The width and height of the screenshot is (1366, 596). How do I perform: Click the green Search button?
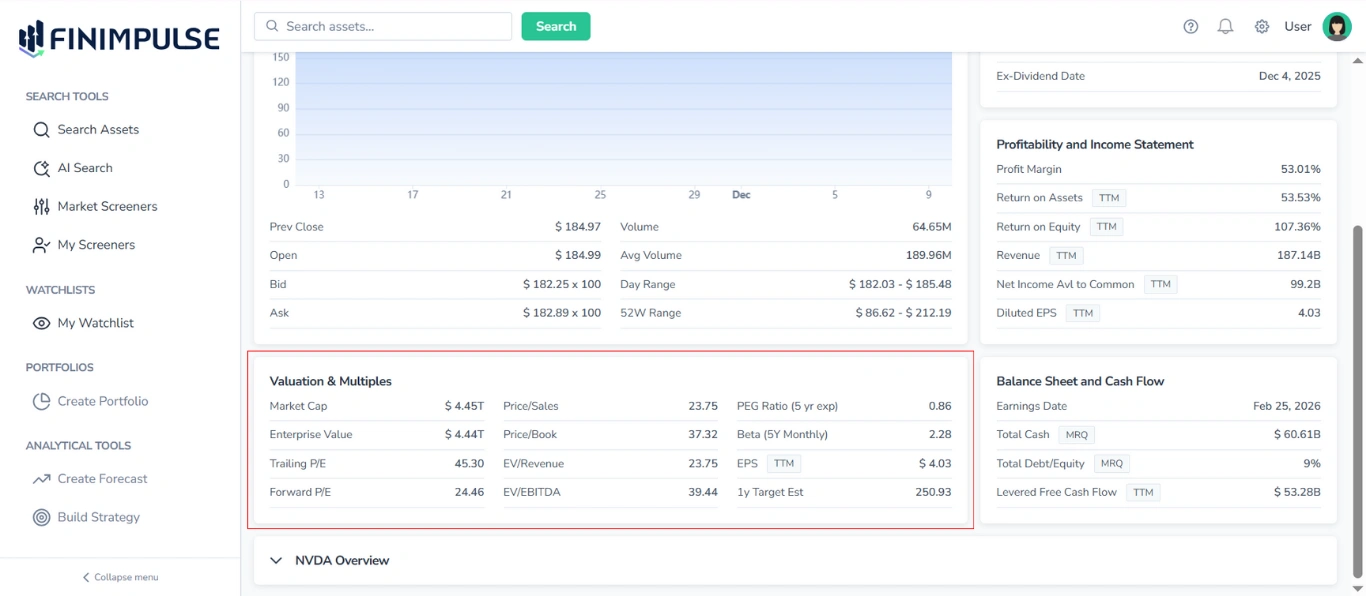point(555,26)
